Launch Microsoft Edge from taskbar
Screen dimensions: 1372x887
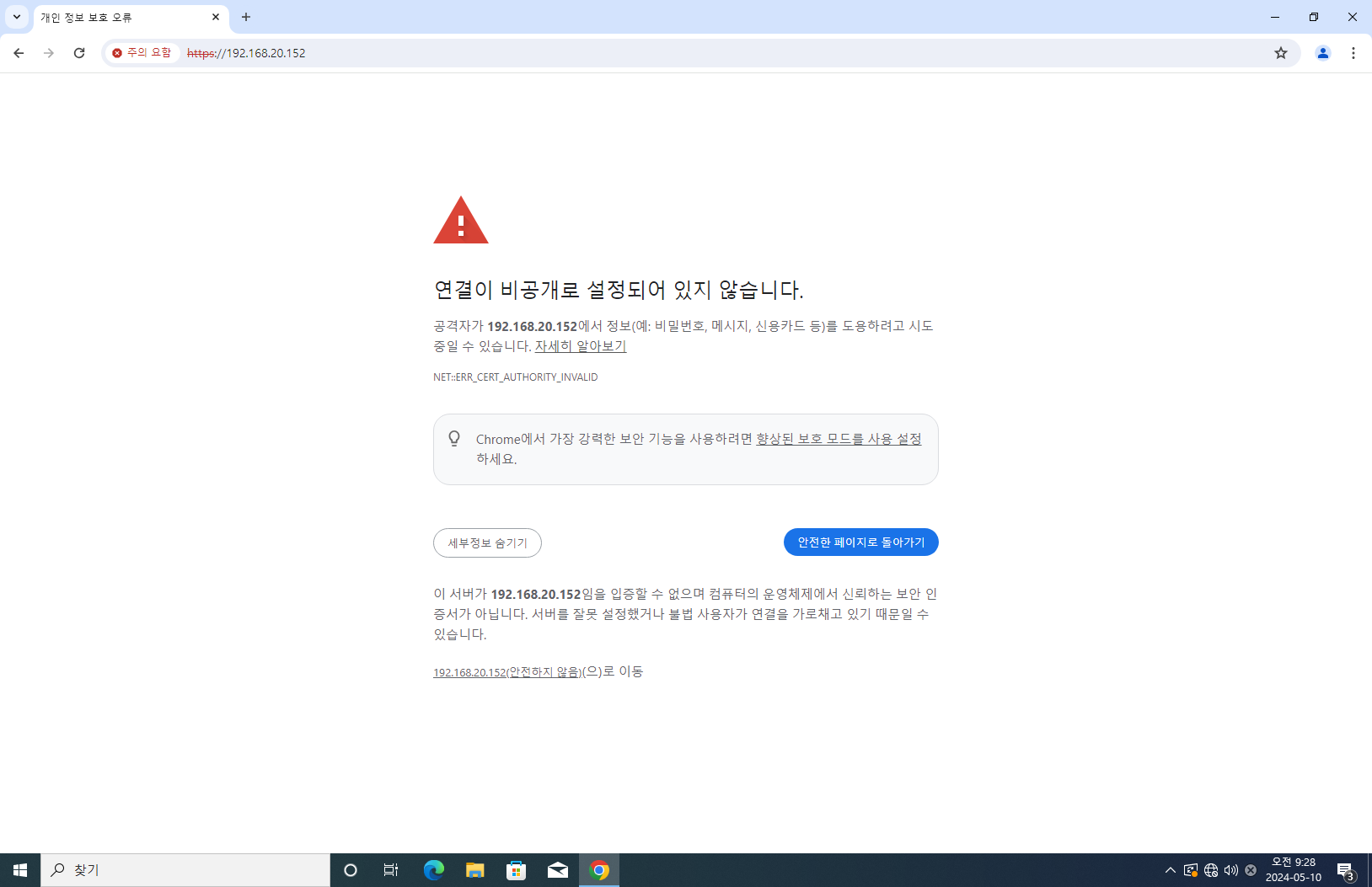(x=433, y=870)
